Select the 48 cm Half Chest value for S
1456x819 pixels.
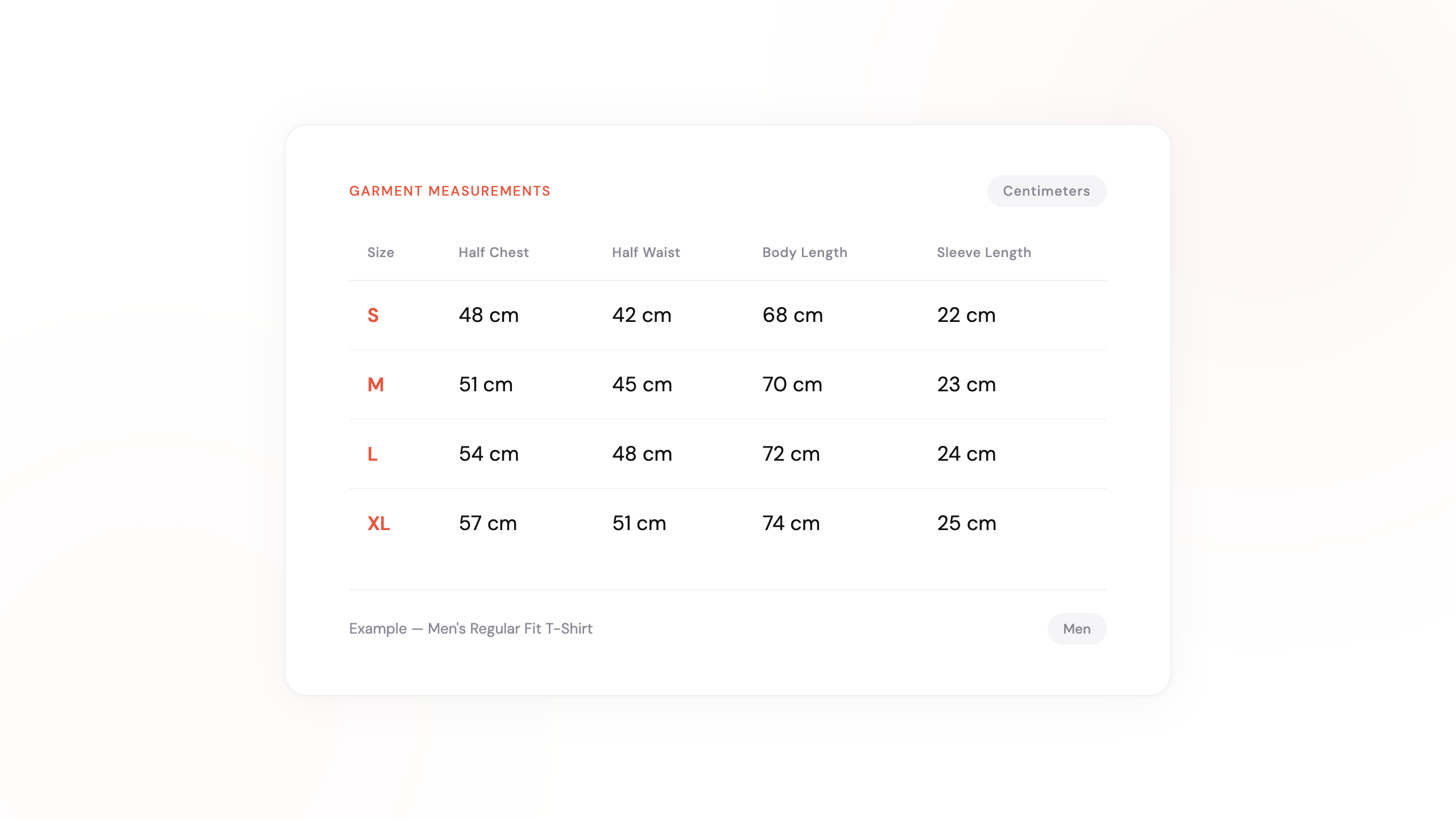coord(489,315)
